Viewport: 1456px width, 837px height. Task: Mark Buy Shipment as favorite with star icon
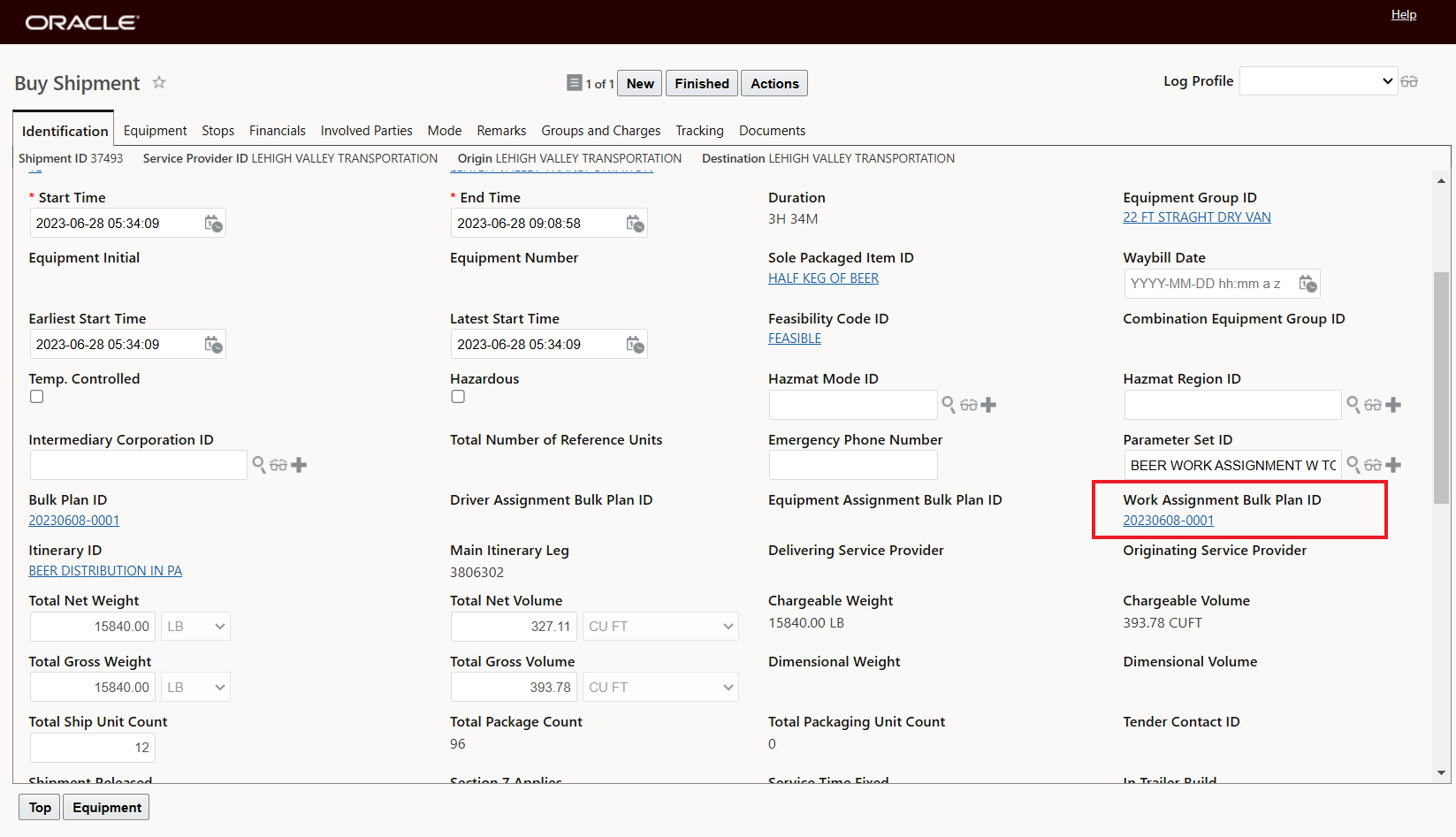tap(159, 82)
